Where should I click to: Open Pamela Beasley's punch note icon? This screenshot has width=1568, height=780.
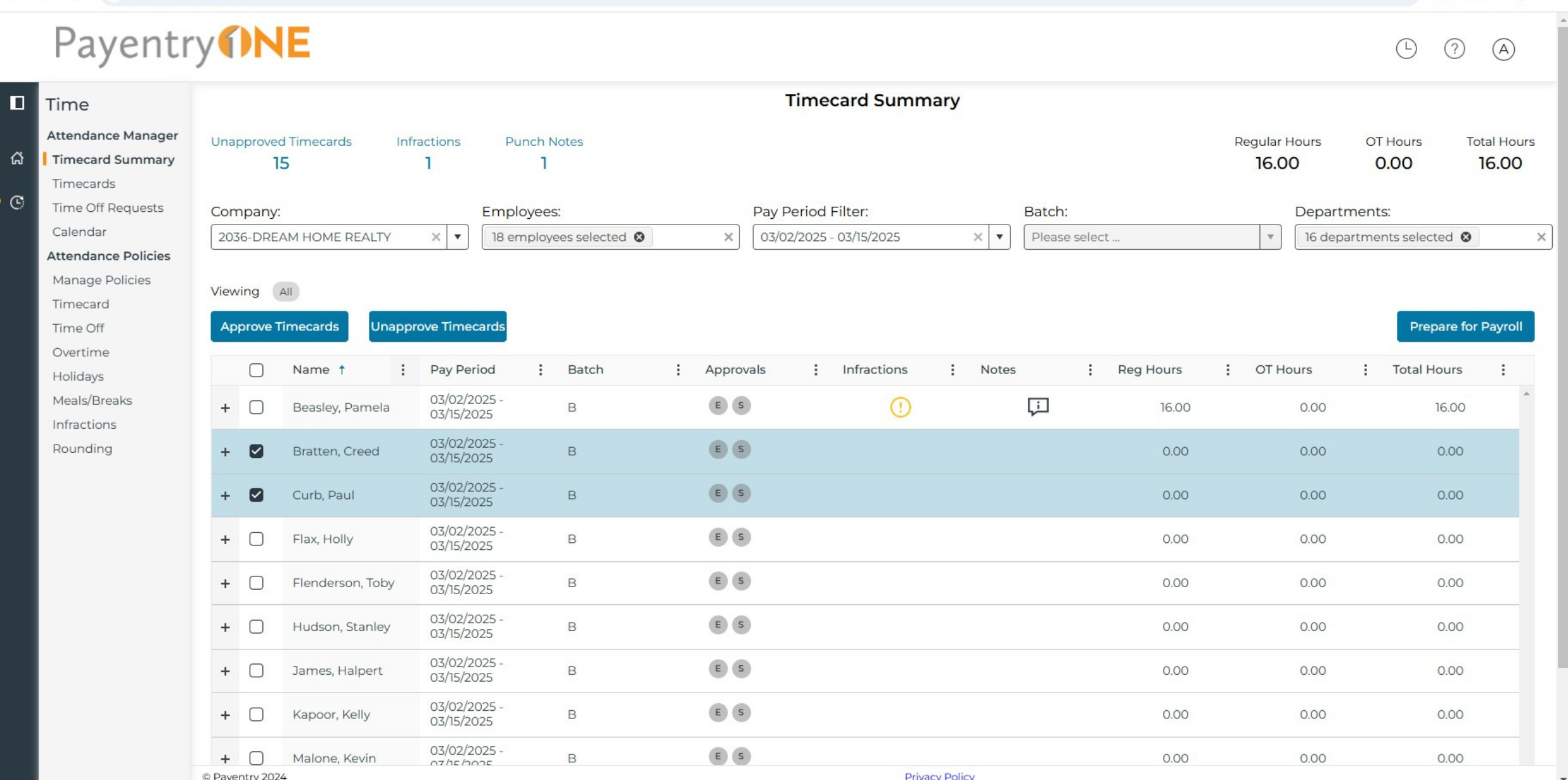pos(1038,406)
